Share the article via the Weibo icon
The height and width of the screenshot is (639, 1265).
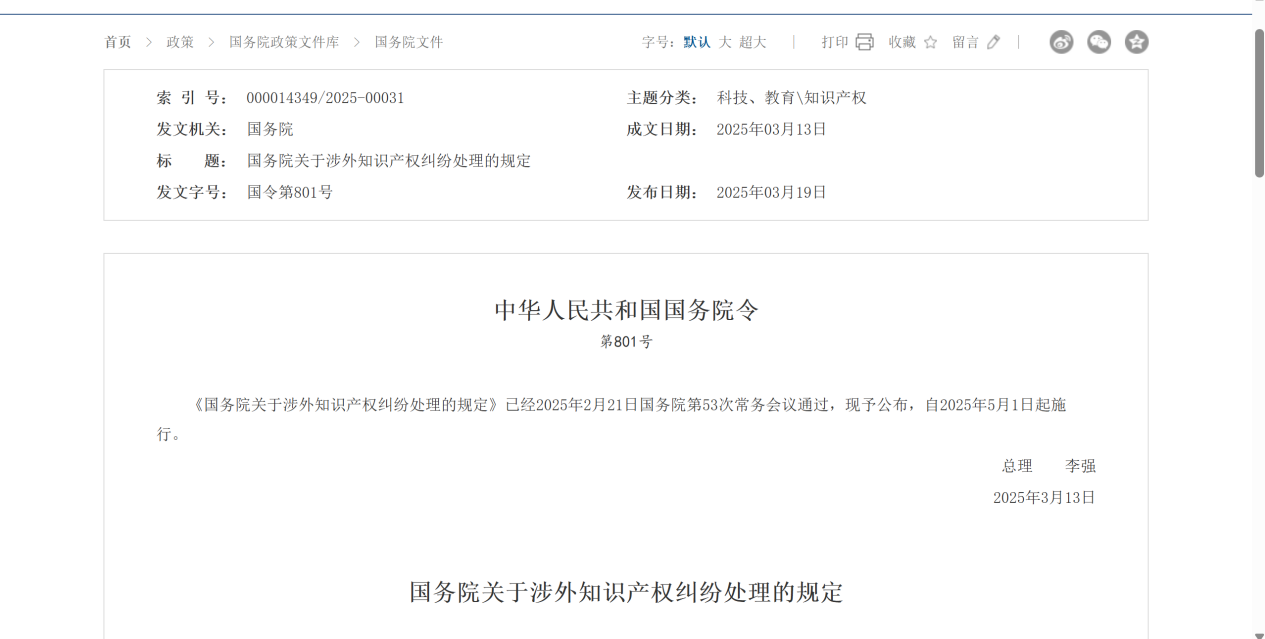(1061, 42)
